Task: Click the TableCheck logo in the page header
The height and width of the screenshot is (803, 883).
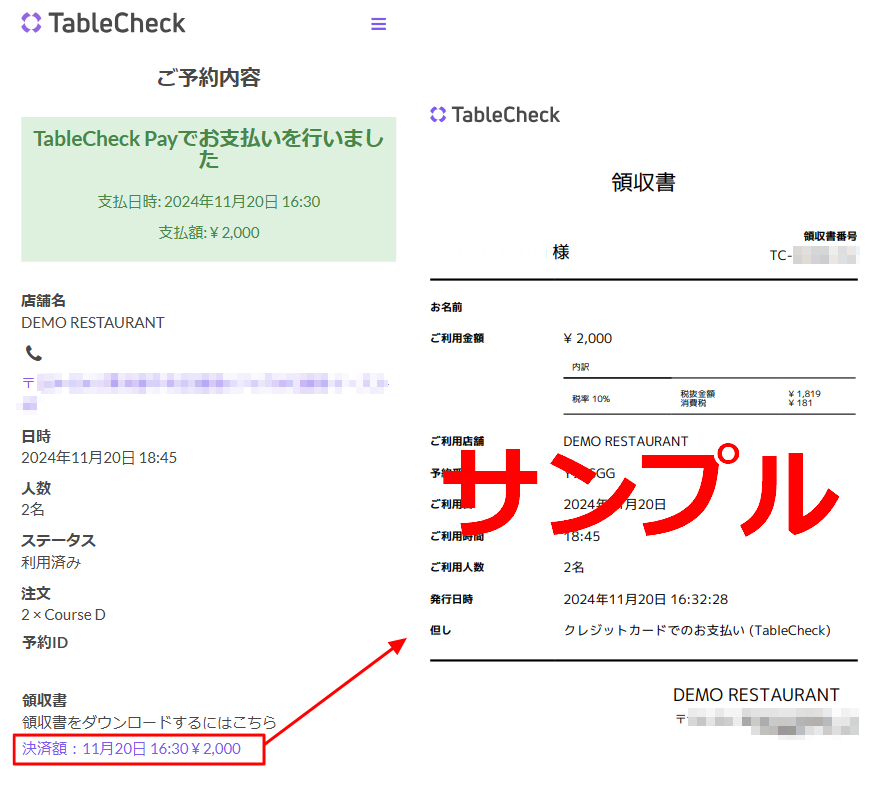Action: pyautogui.click(x=103, y=23)
